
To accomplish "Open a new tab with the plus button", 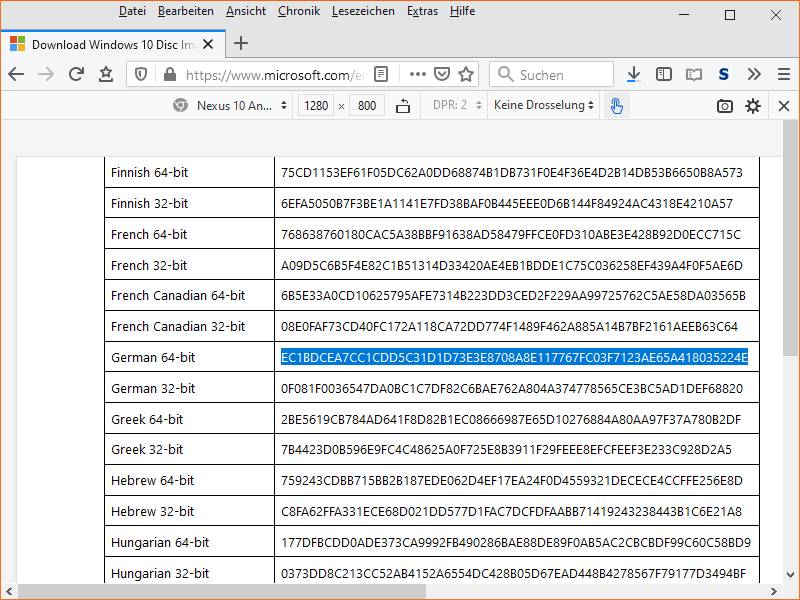I will [x=241, y=44].
